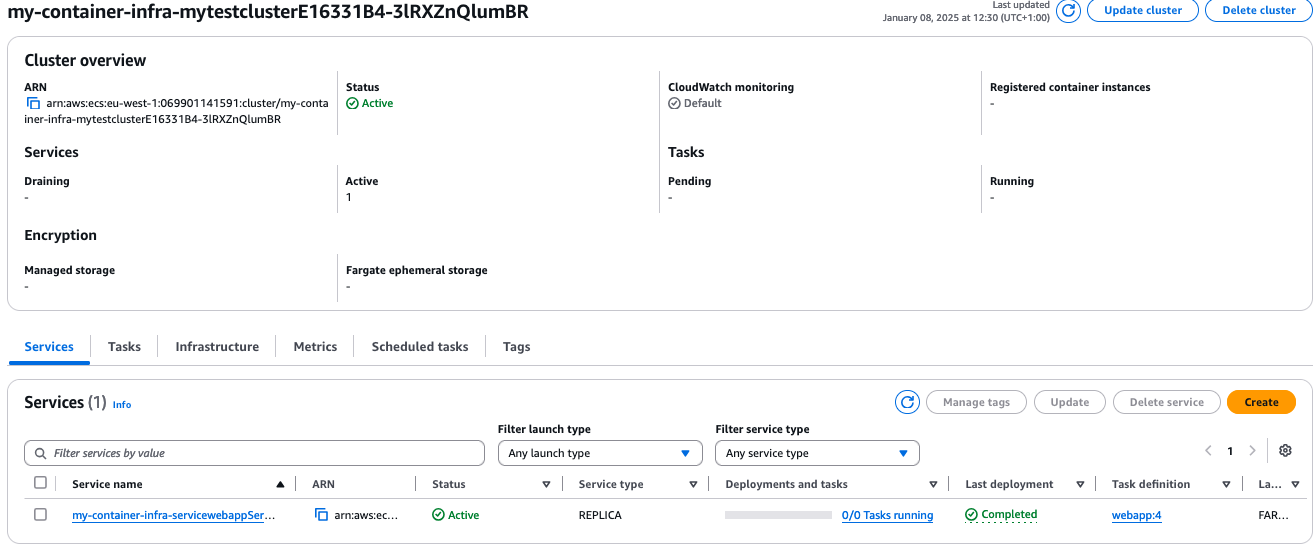This screenshot has width=1315, height=551.
Task: Open services table preferences gear
Action: pos(1285,451)
